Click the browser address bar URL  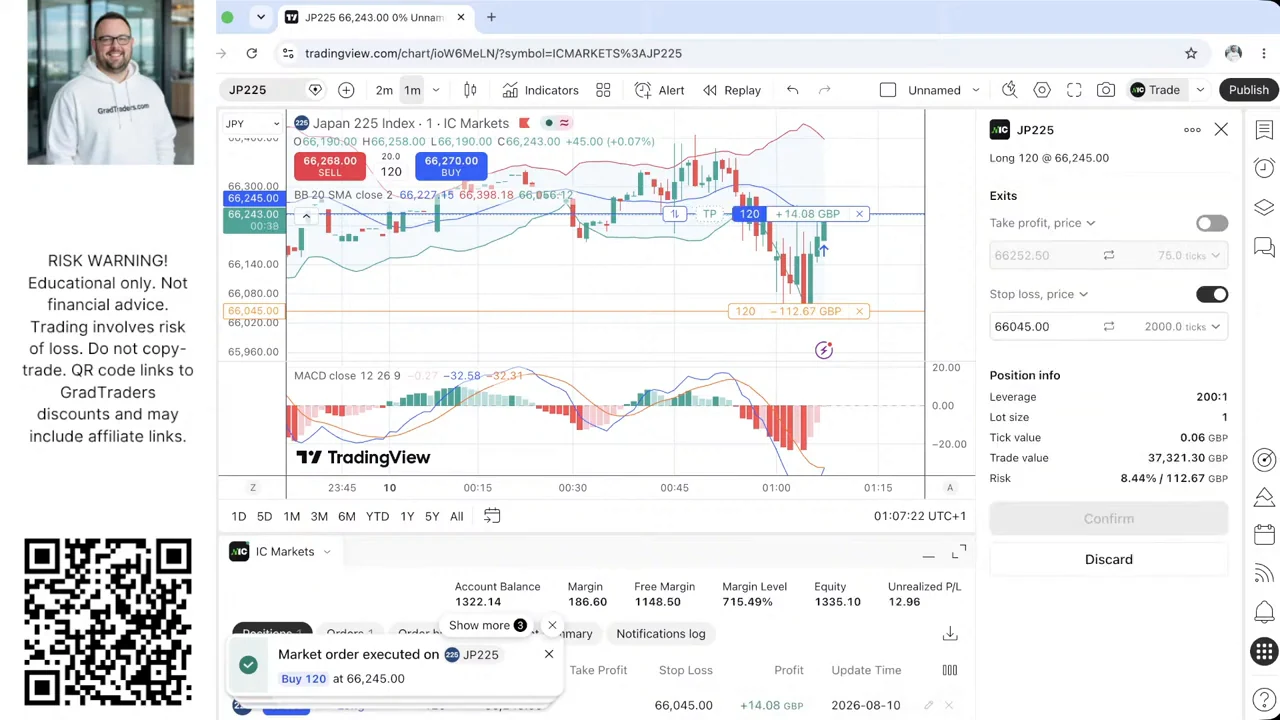493,53
